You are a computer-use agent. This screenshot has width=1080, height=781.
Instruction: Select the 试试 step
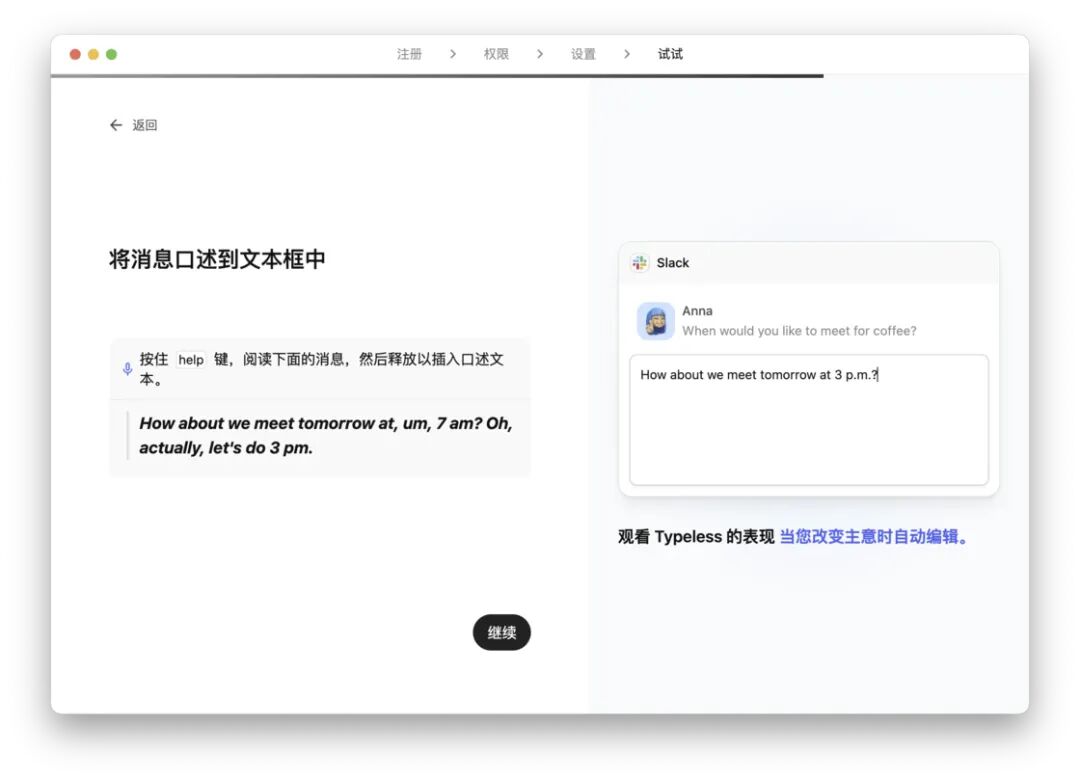click(x=670, y=54)
